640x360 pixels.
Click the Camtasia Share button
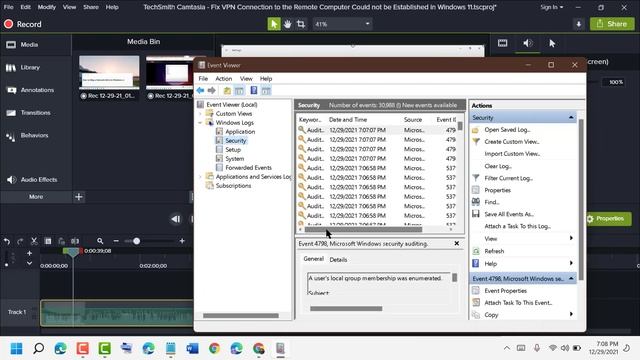pyautogui.click(x=612, y=24)
